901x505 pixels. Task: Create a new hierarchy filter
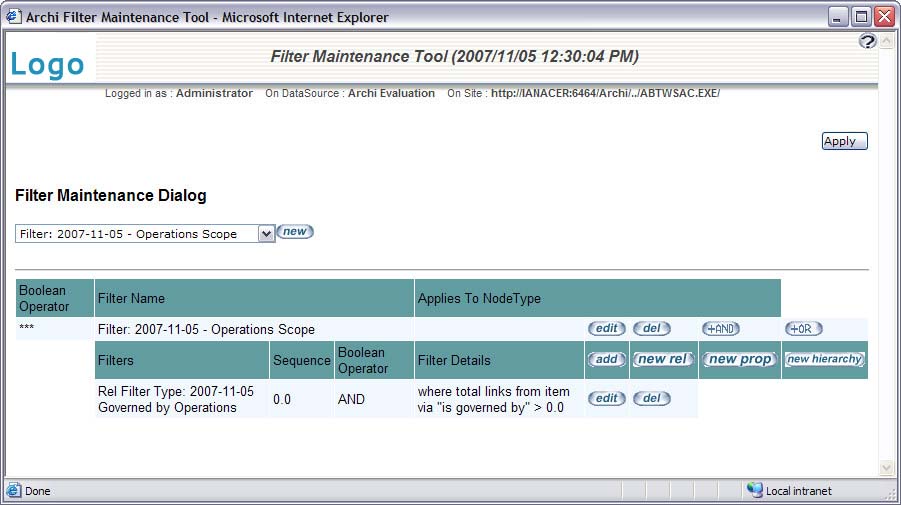pyautogui.click(x=824, y=359)
